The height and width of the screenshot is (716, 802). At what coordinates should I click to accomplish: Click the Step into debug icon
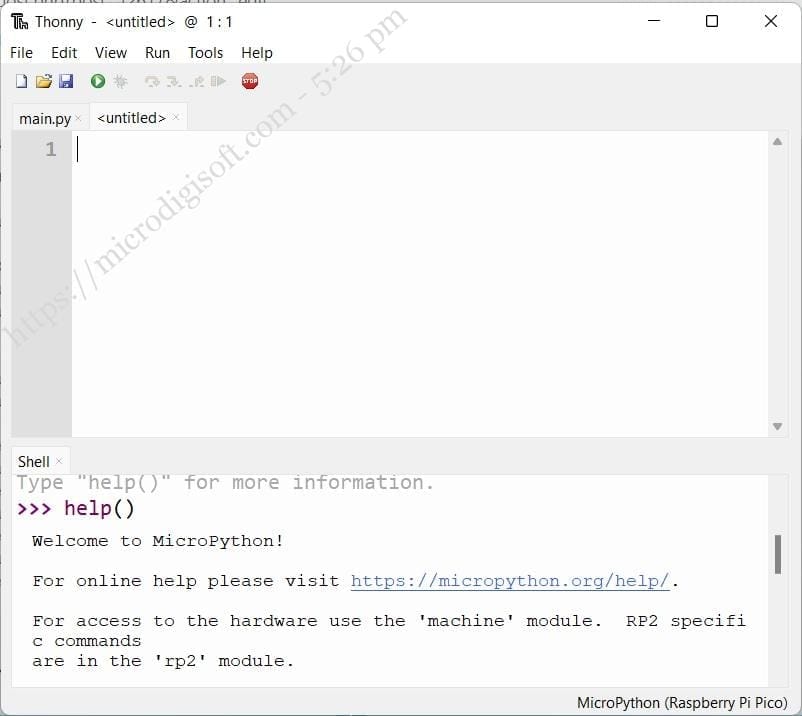173,81
